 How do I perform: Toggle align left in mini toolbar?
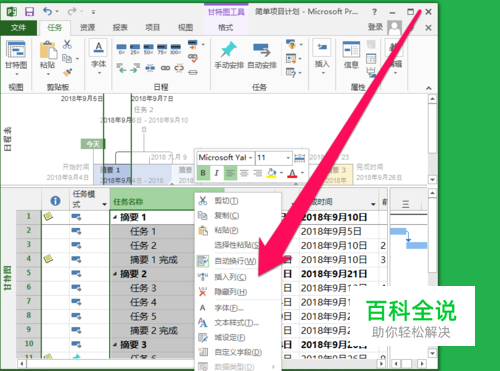point(230,173)
